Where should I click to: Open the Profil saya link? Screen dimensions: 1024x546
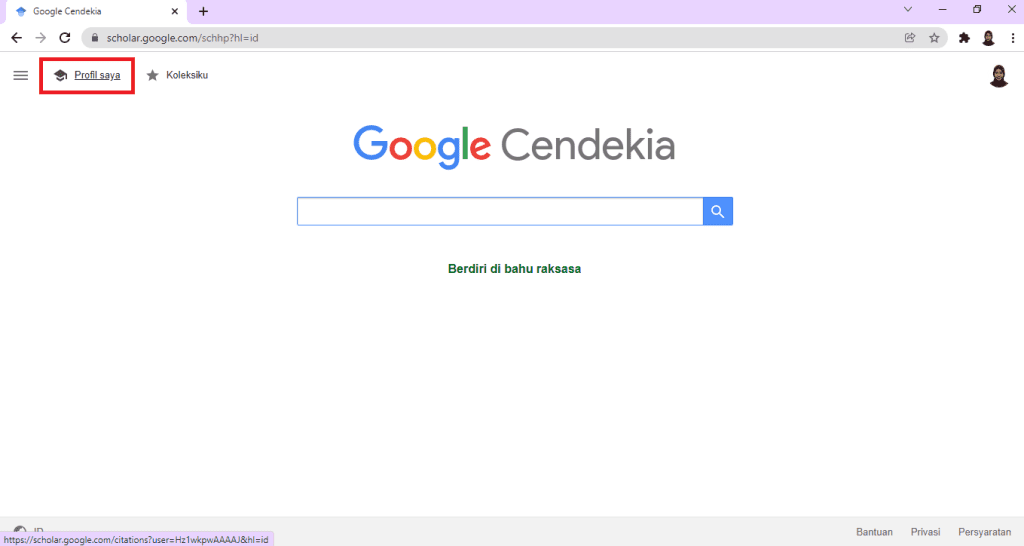pyautogui.click(x=96, y=75)
